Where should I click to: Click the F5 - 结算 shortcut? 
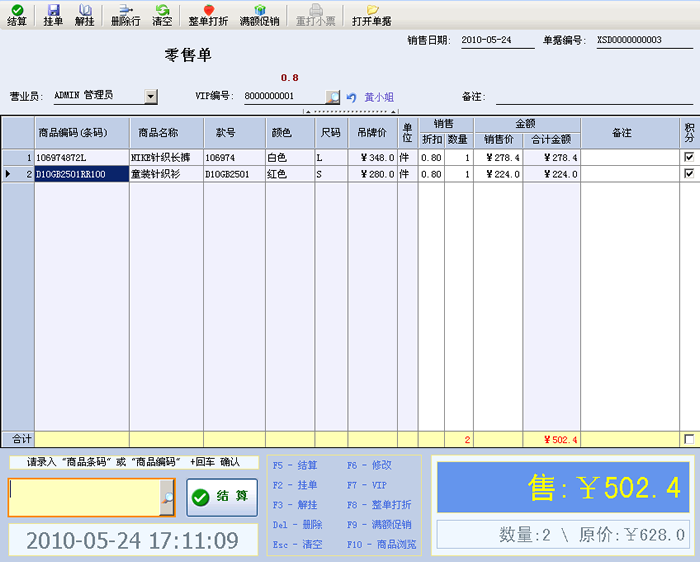click(295, 465)
